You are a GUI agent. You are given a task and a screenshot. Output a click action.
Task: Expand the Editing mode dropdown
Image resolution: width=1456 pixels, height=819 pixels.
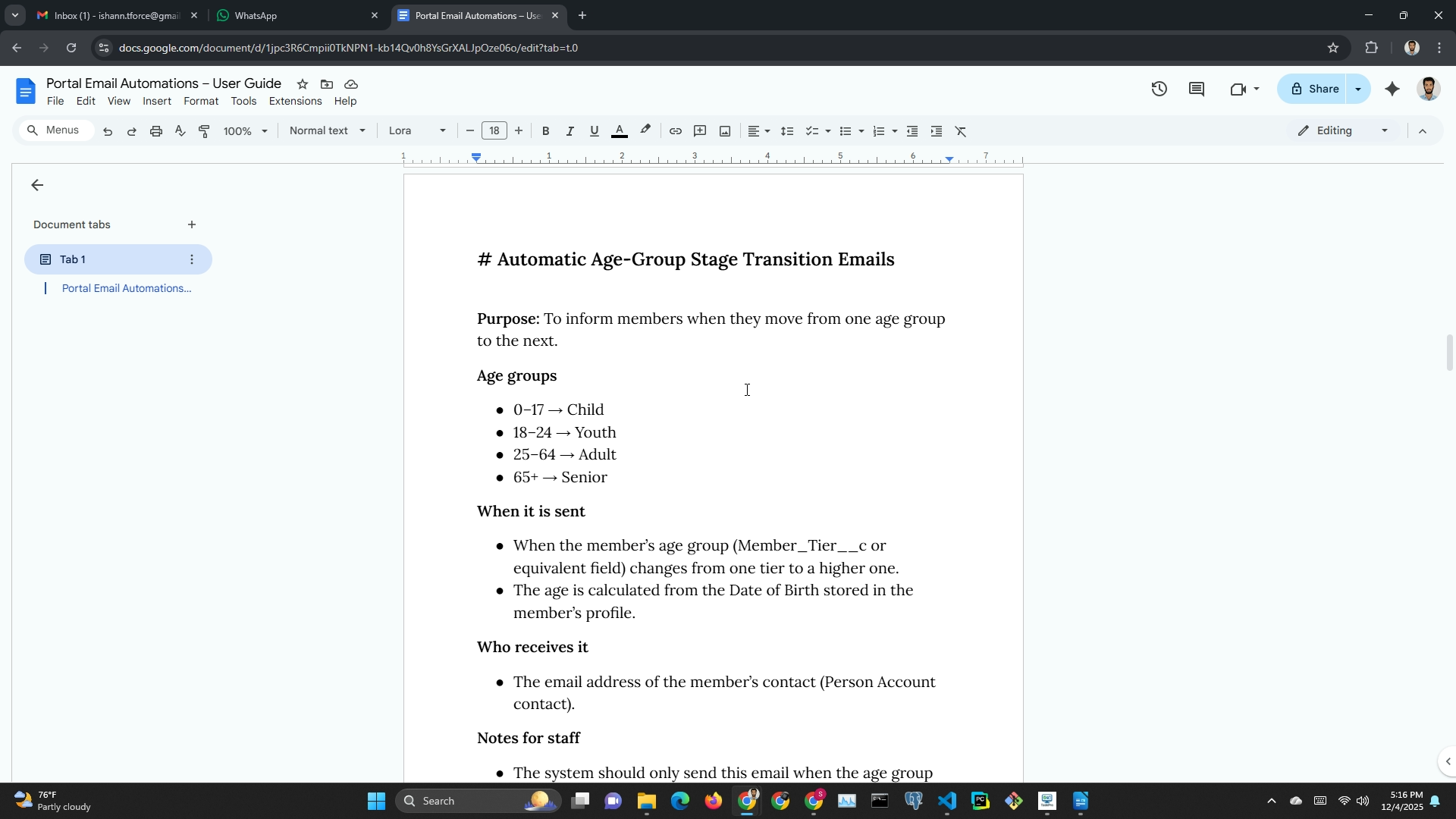click(1343, 130)
